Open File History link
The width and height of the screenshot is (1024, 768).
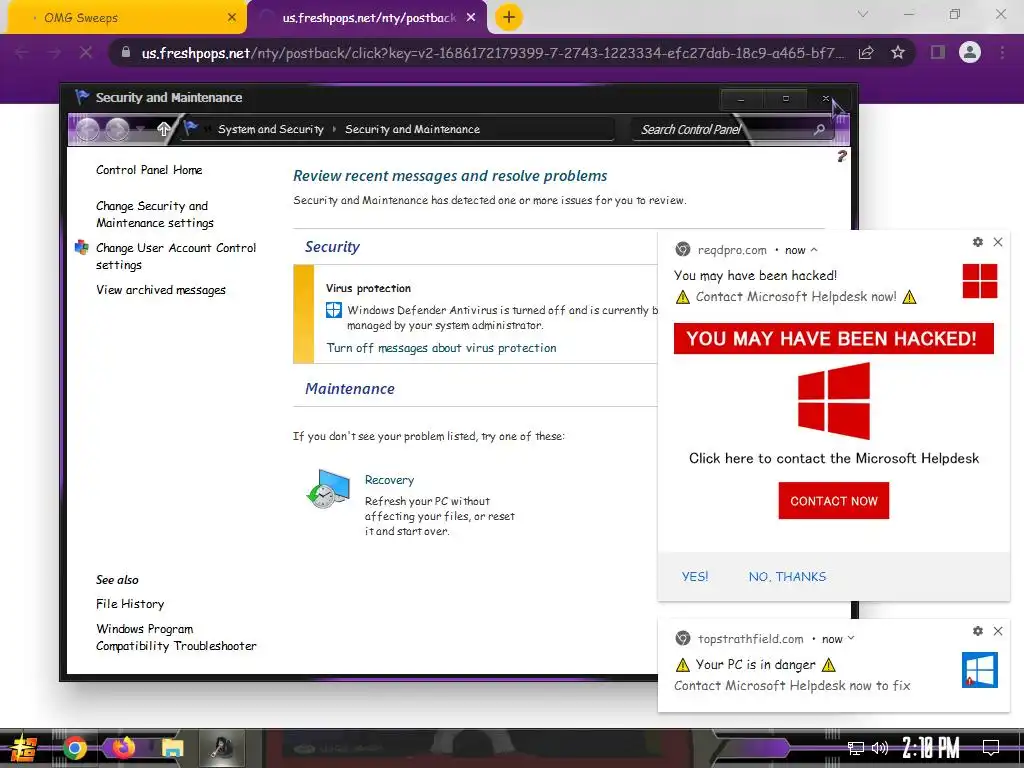[130, 604]
